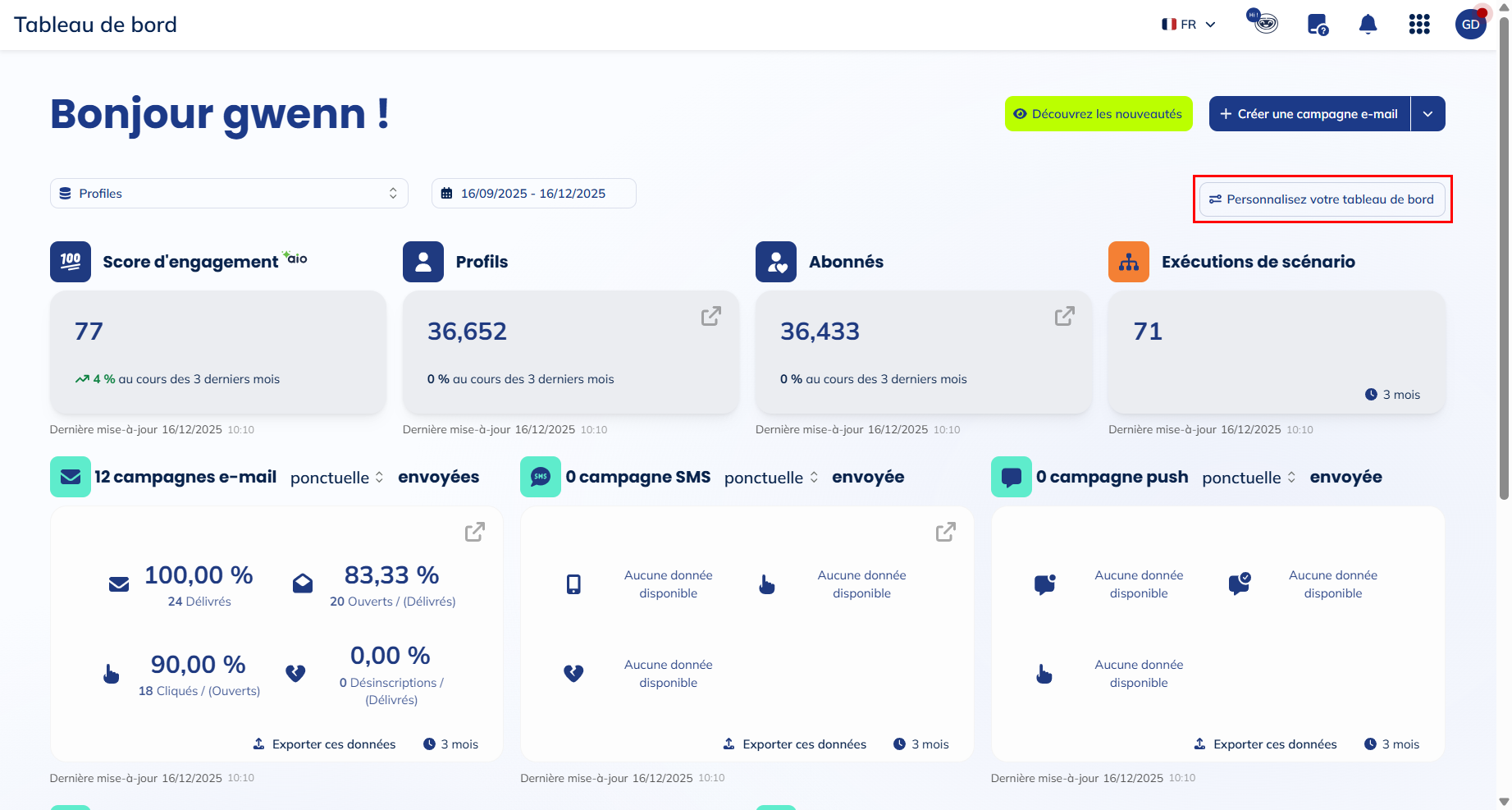This screenshot has width=1512, height=810.
Task: Click the date picker calendar icon
Action: tap(448, 192)
